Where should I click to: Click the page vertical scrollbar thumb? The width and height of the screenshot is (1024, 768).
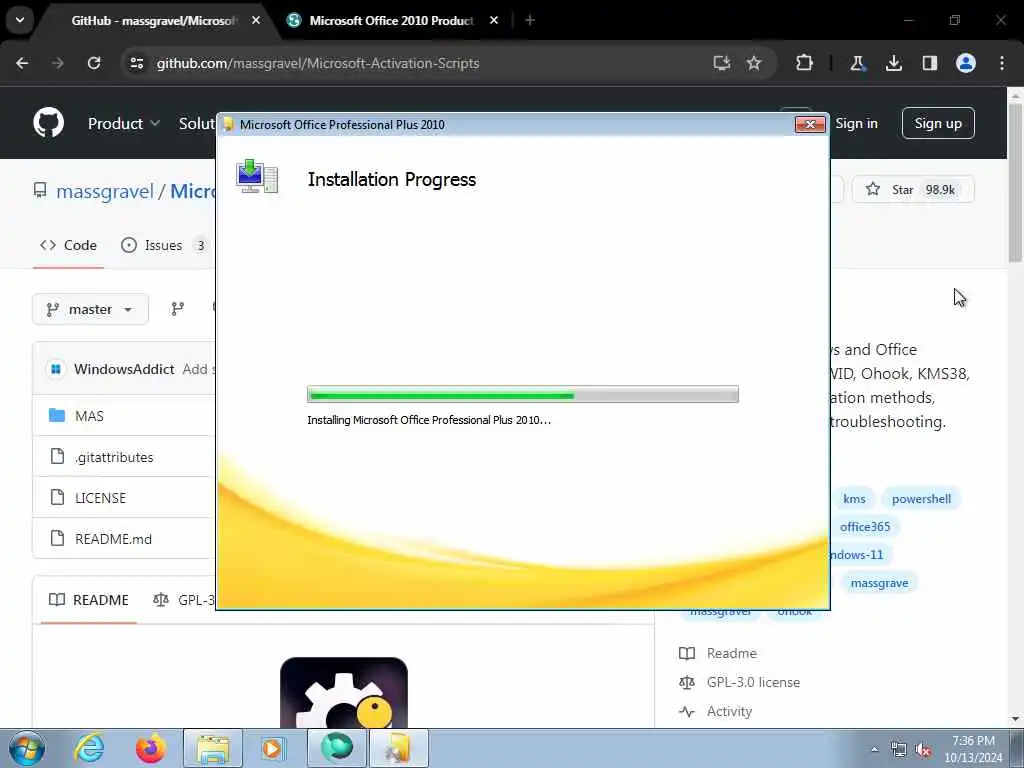(x=1015, y=183)
